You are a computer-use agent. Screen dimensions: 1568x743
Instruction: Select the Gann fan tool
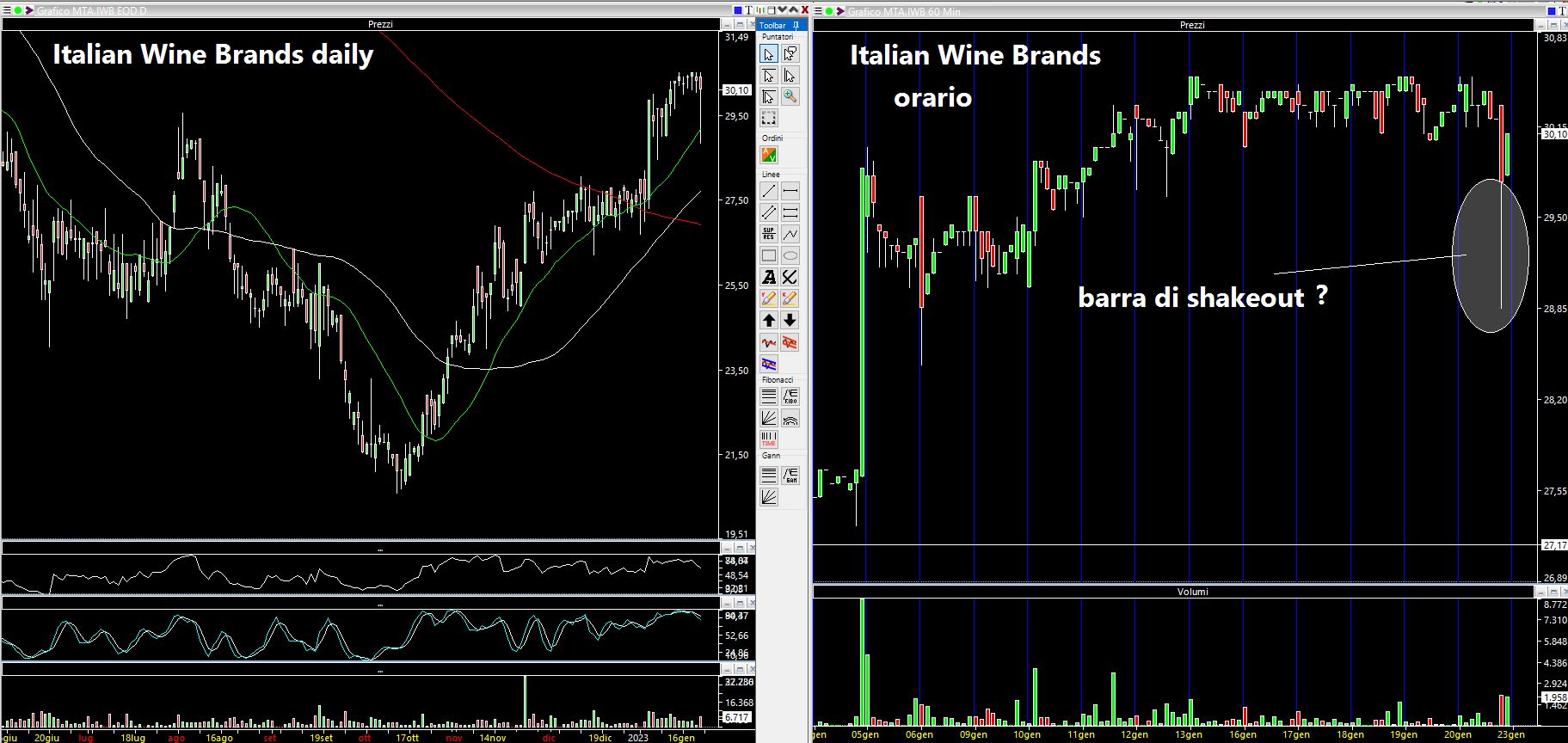pos(769,496)
